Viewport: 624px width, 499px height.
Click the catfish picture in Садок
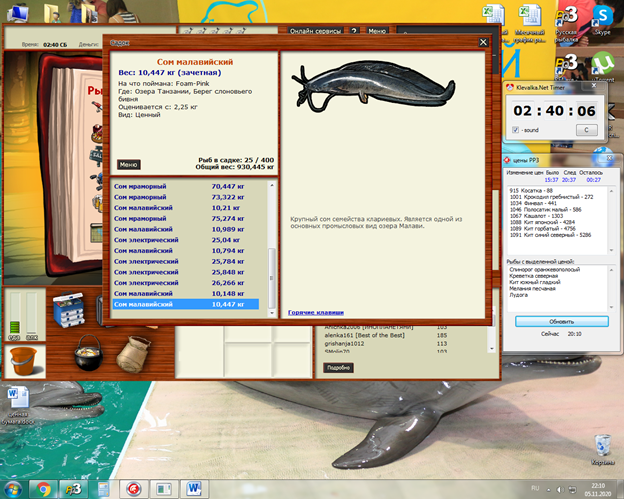[x=373, y=86]
